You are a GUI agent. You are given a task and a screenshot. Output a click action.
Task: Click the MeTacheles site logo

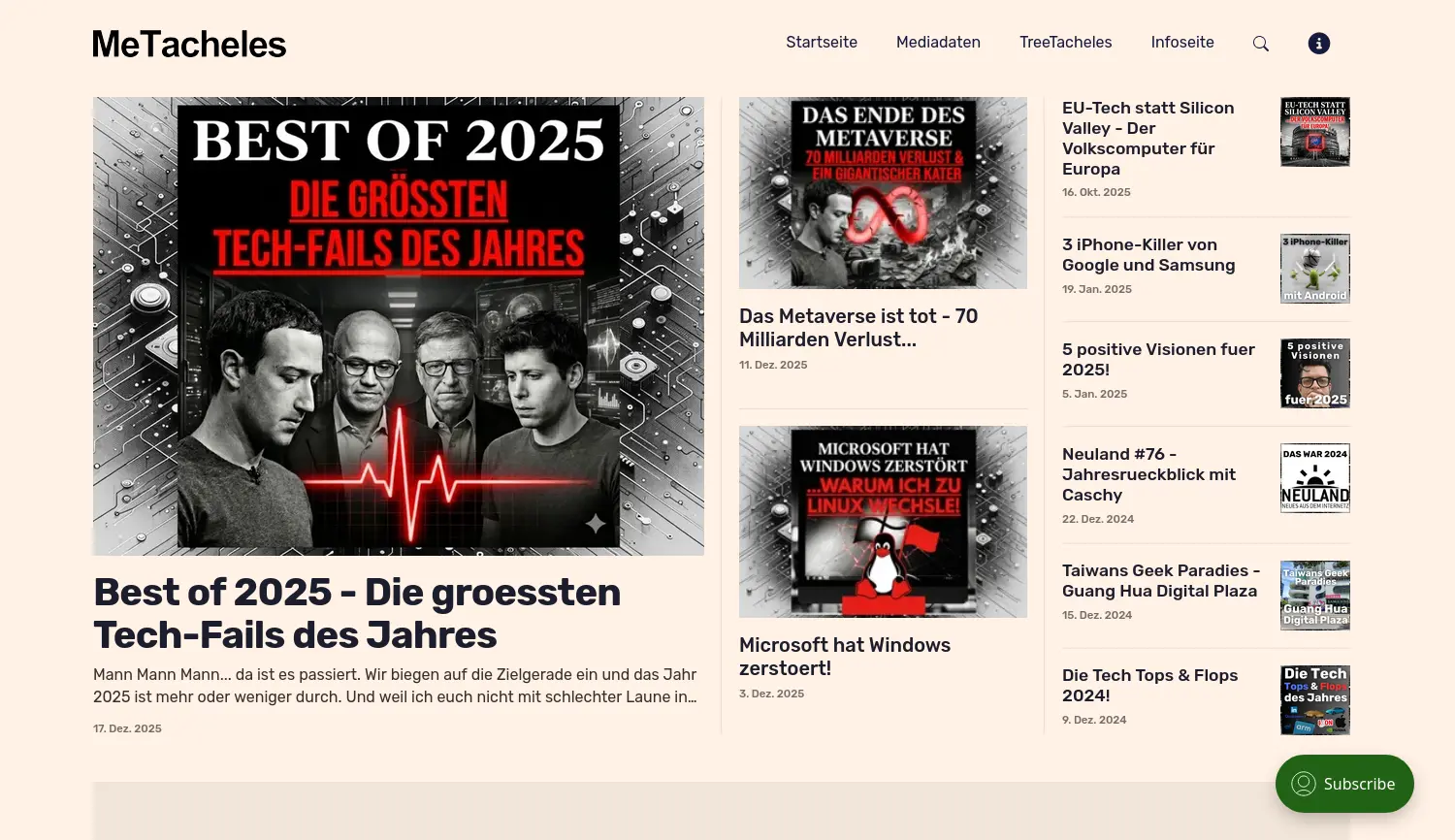coord(189,44)
